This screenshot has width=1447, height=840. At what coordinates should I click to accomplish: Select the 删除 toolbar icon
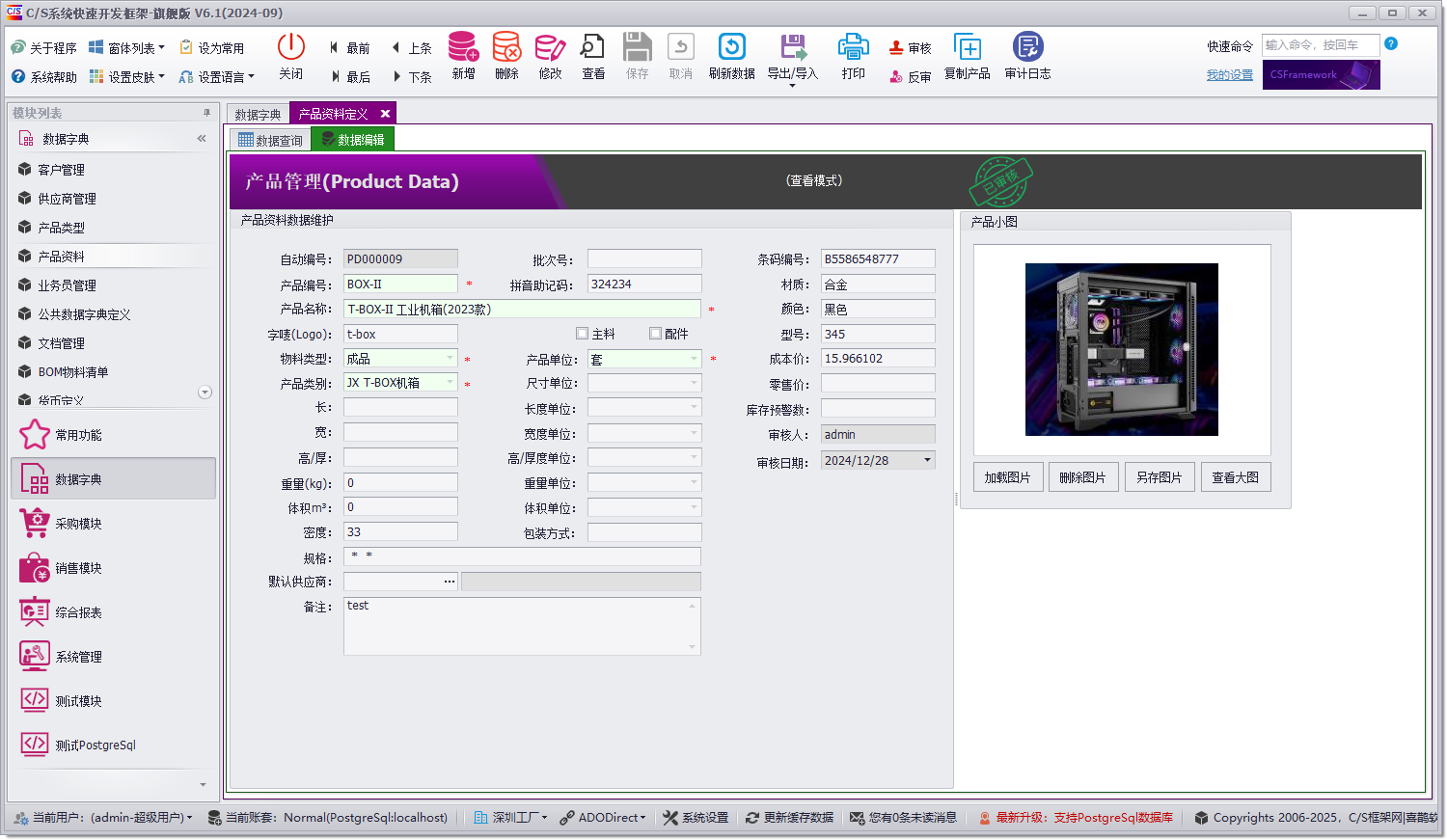point(505,55)
